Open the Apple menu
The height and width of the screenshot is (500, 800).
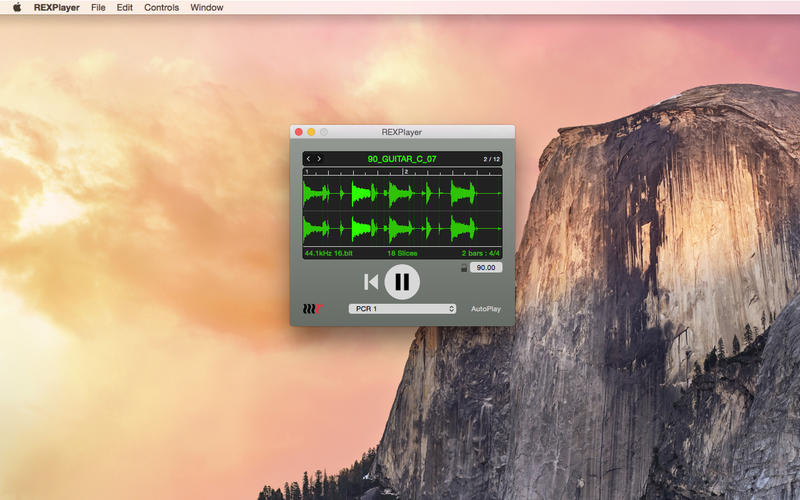tap(17, 7)
